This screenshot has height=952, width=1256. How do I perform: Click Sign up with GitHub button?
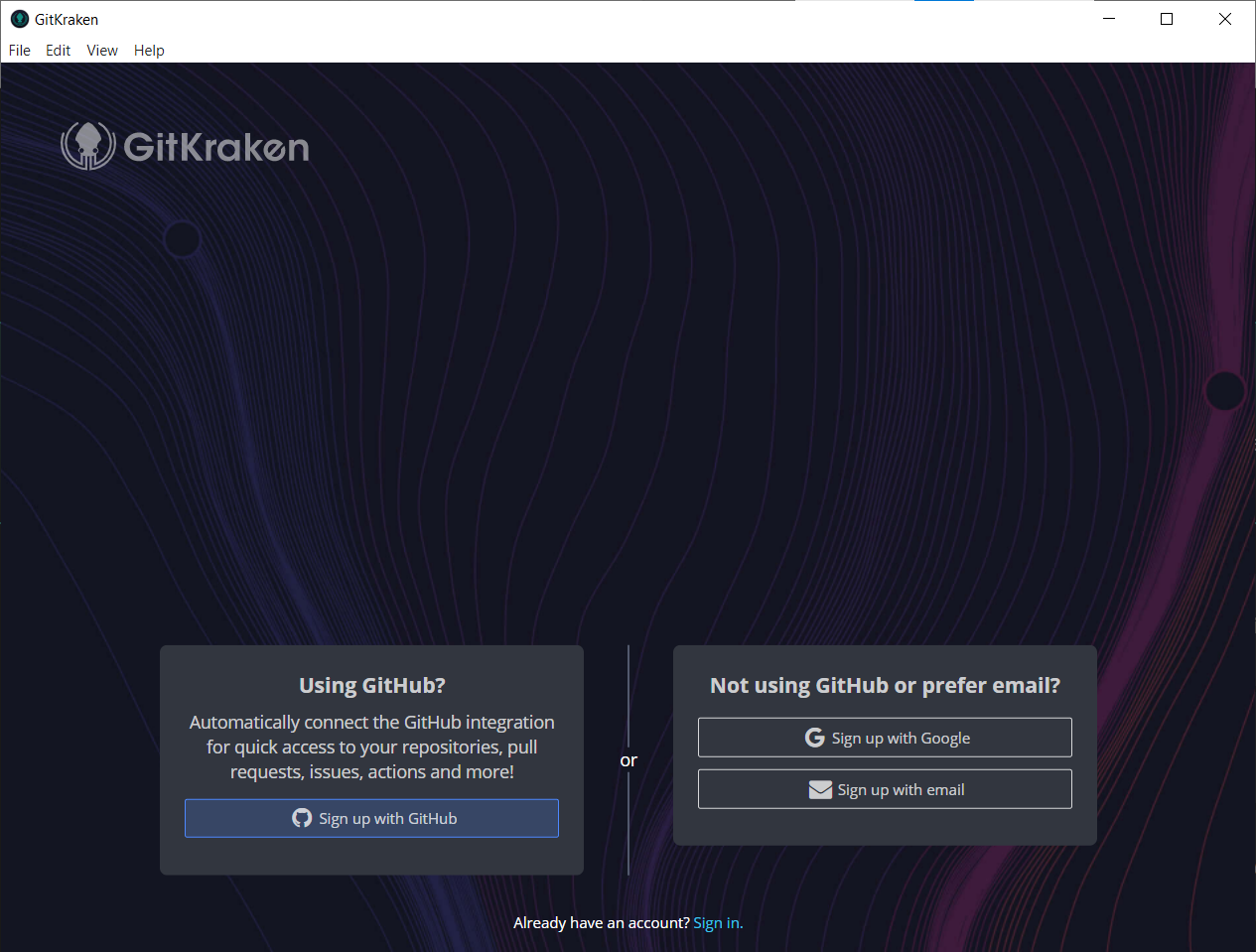[x=371, y=818]
